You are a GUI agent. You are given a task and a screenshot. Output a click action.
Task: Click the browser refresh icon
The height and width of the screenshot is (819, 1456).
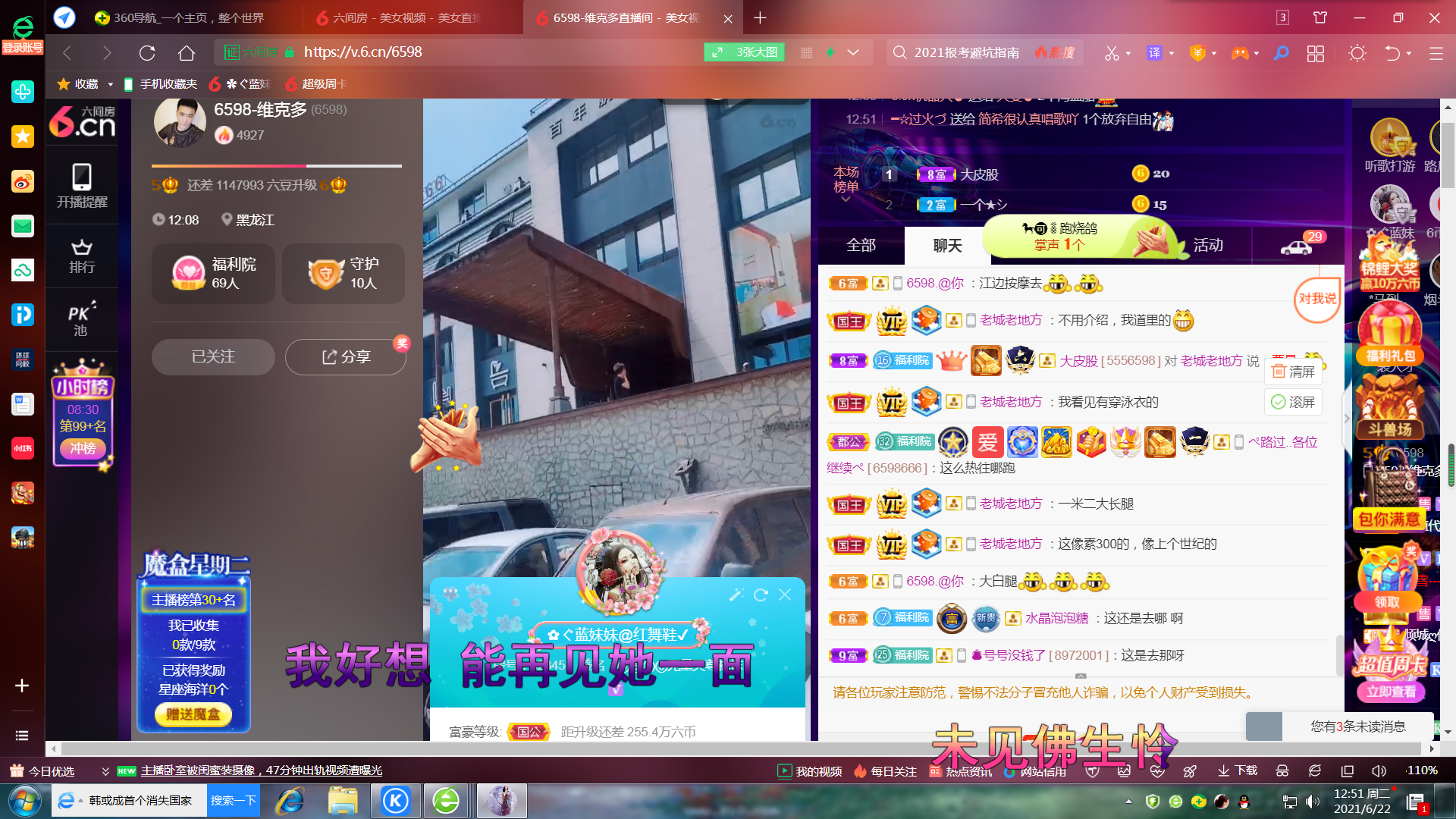(x=147, y=52)
